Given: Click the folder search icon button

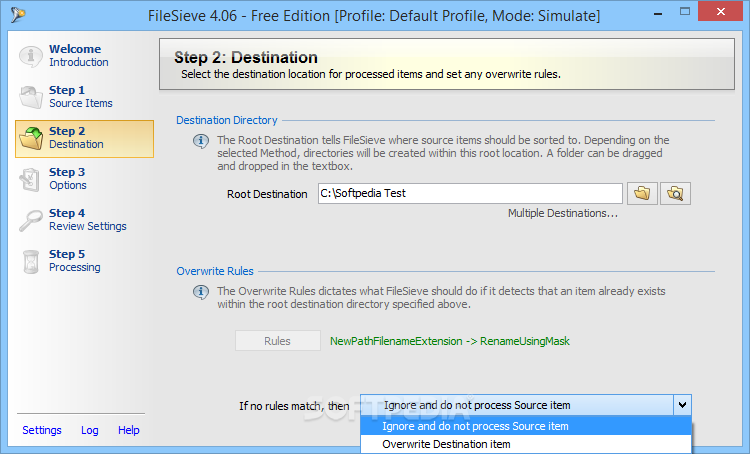Looking at the screenshot, I should point(675,193).
